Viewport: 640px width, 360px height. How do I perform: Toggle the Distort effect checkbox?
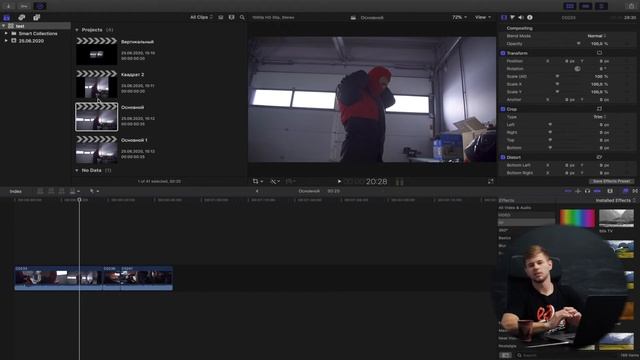pos(503,157)
